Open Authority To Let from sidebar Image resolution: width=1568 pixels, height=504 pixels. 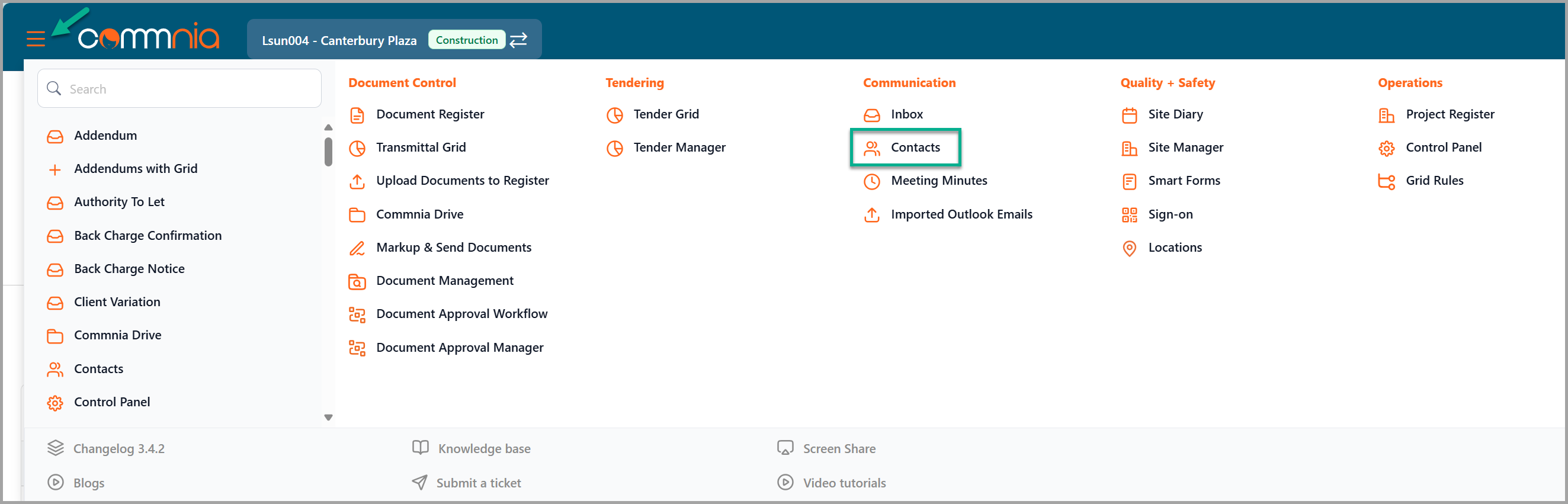119,202
